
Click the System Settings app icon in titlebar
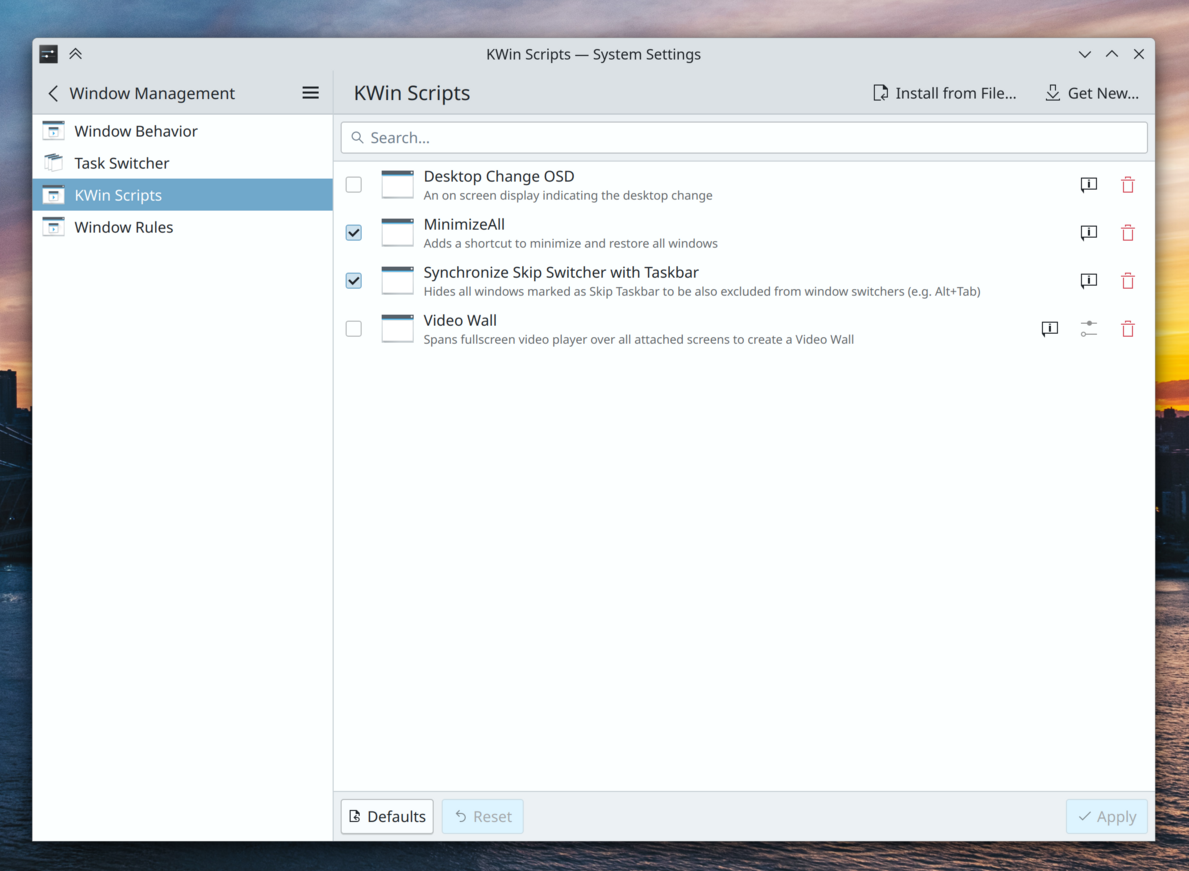point(49,54)
